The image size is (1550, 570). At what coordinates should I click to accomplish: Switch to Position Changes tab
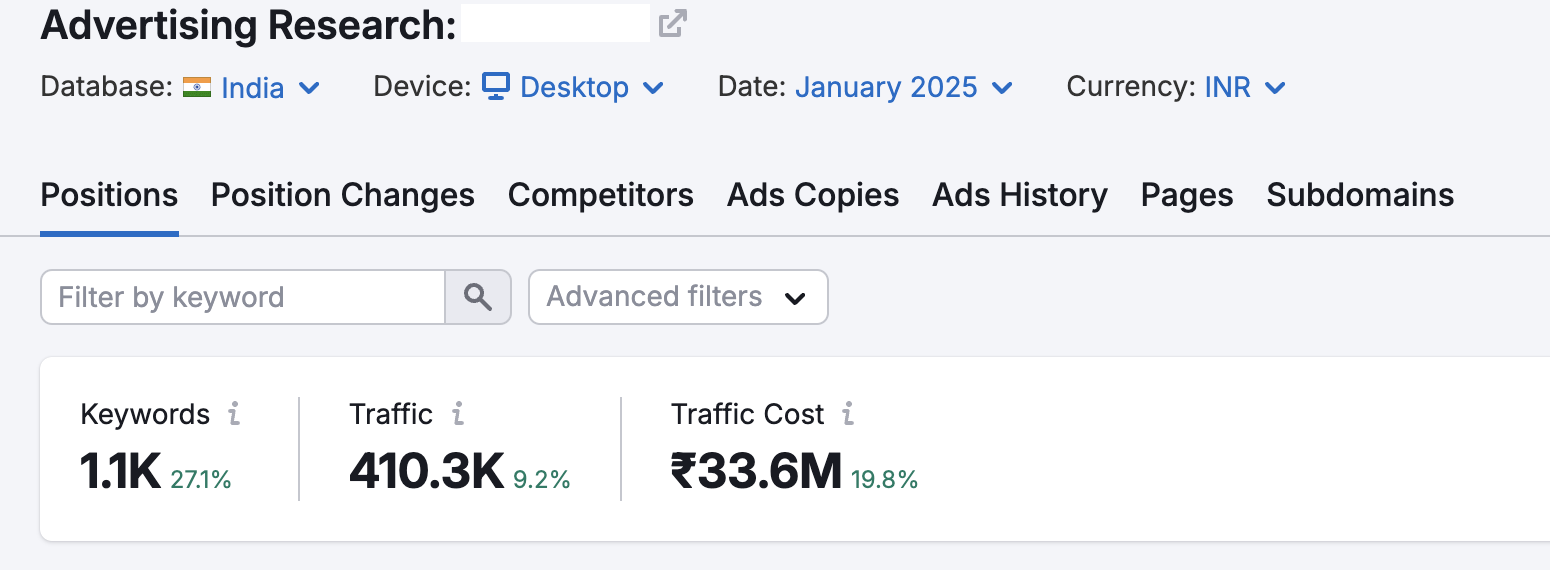pos(343,195)
